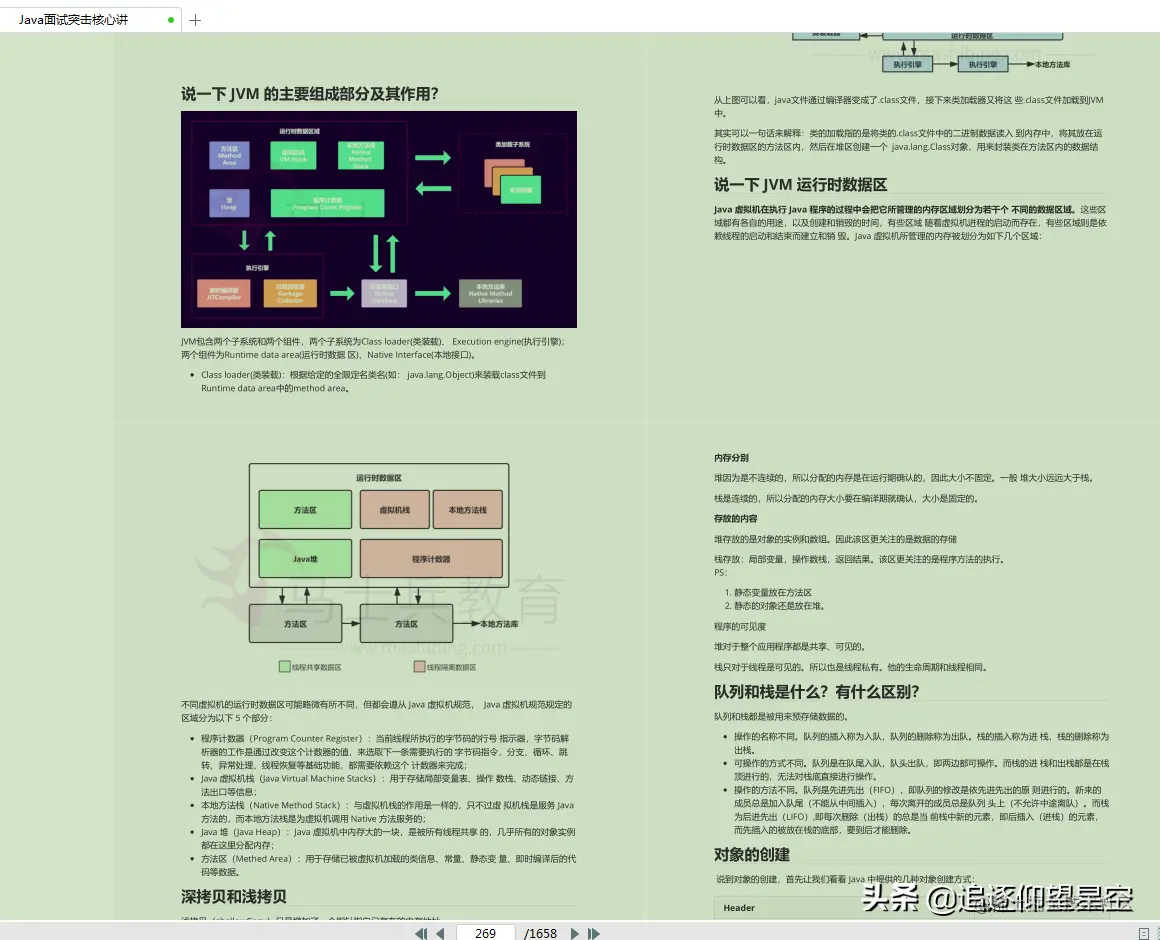1160x940 pixels.
Task: Click the dark JVM components diagram image
Action: 379,219
